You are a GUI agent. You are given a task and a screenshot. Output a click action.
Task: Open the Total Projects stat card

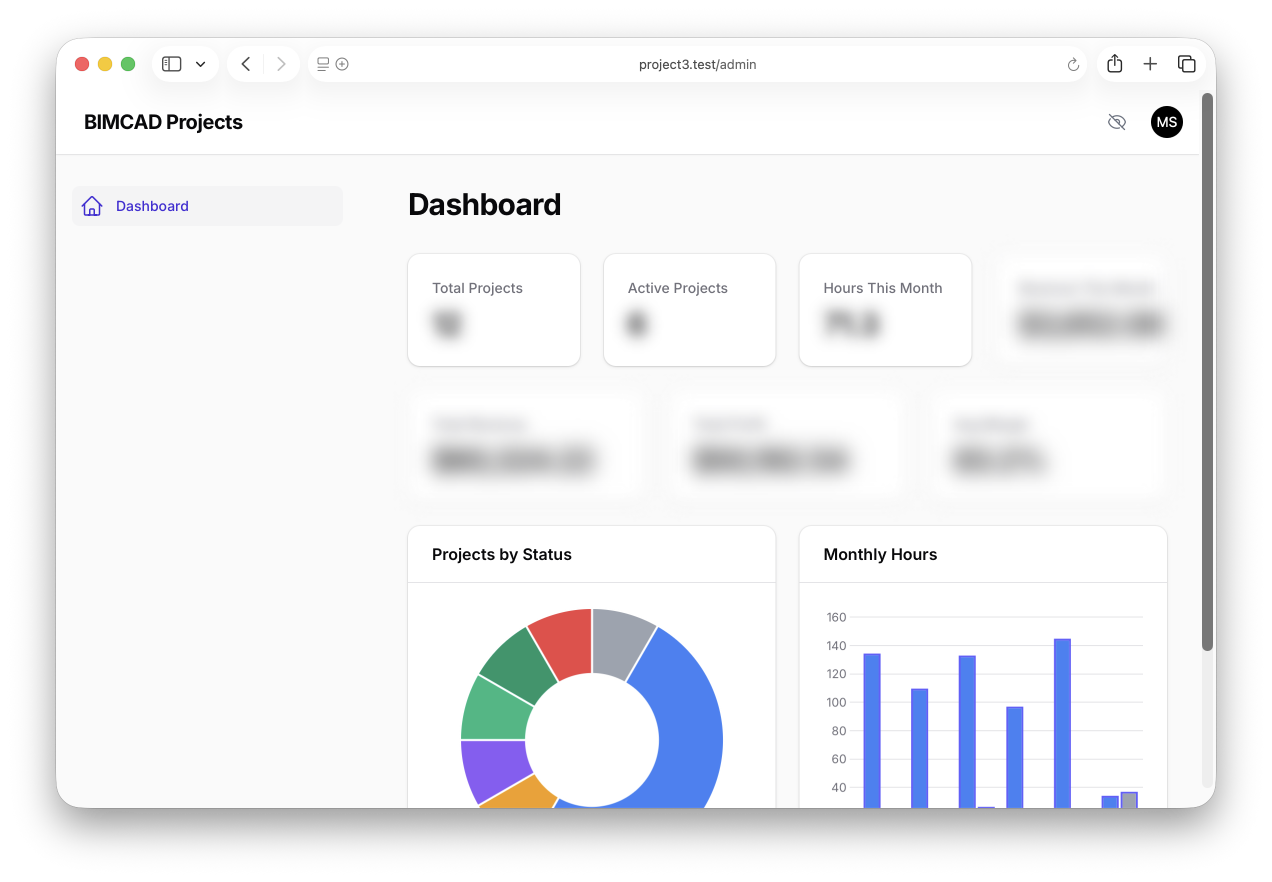(494, 310)
